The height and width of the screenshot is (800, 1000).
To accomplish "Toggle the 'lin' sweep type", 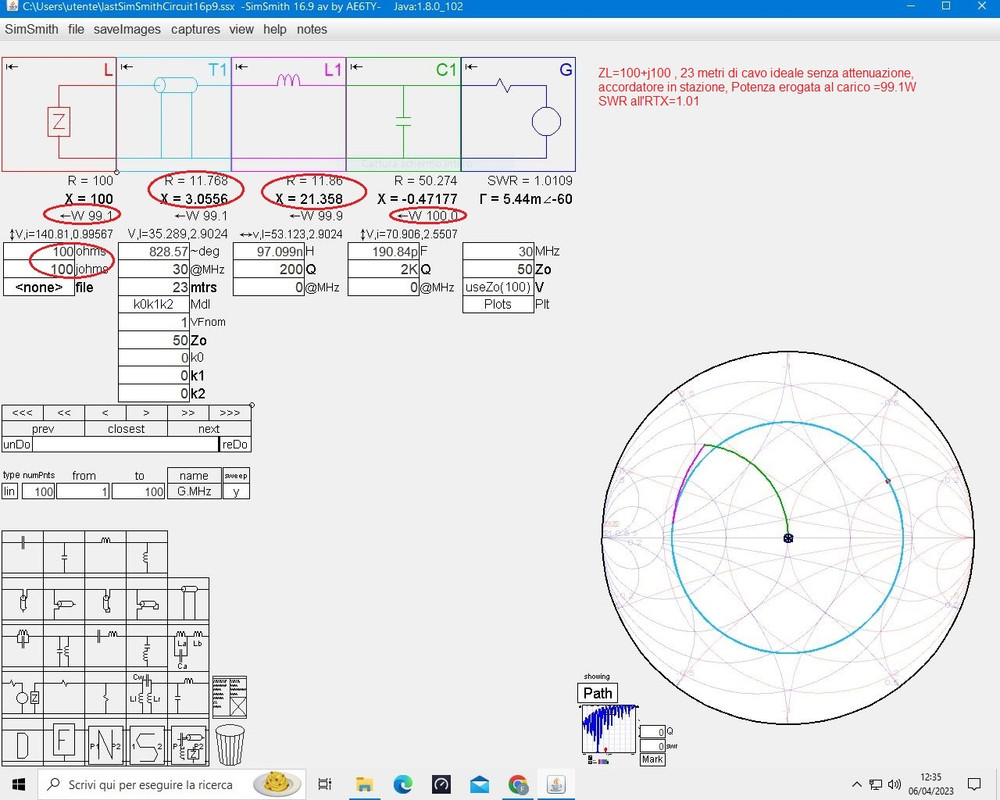I will [x=10, y=491].
